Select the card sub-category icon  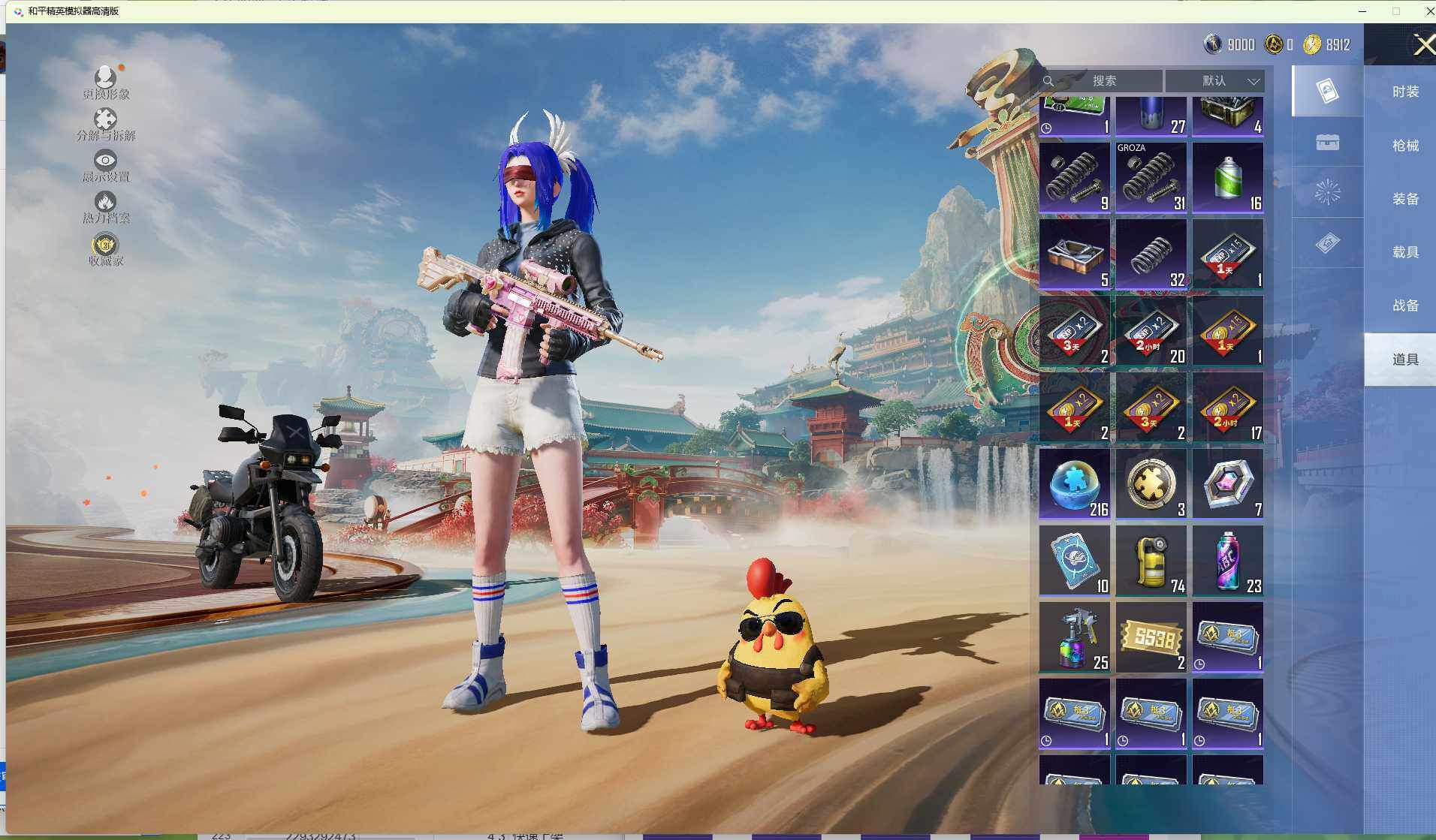tap(1327, 91)
